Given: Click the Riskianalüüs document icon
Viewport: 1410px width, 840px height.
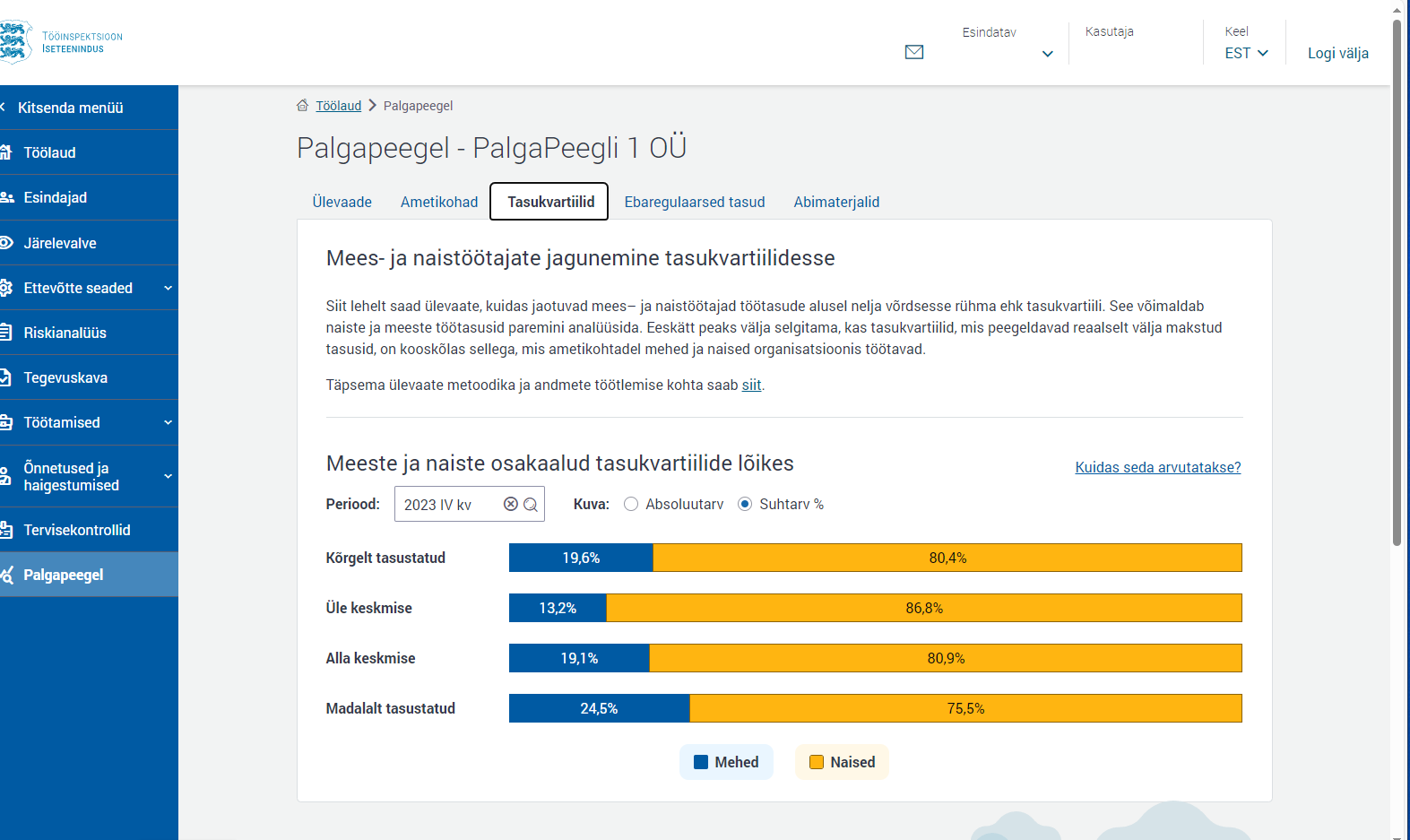Looking at the screenshot, I should point(5,333).
